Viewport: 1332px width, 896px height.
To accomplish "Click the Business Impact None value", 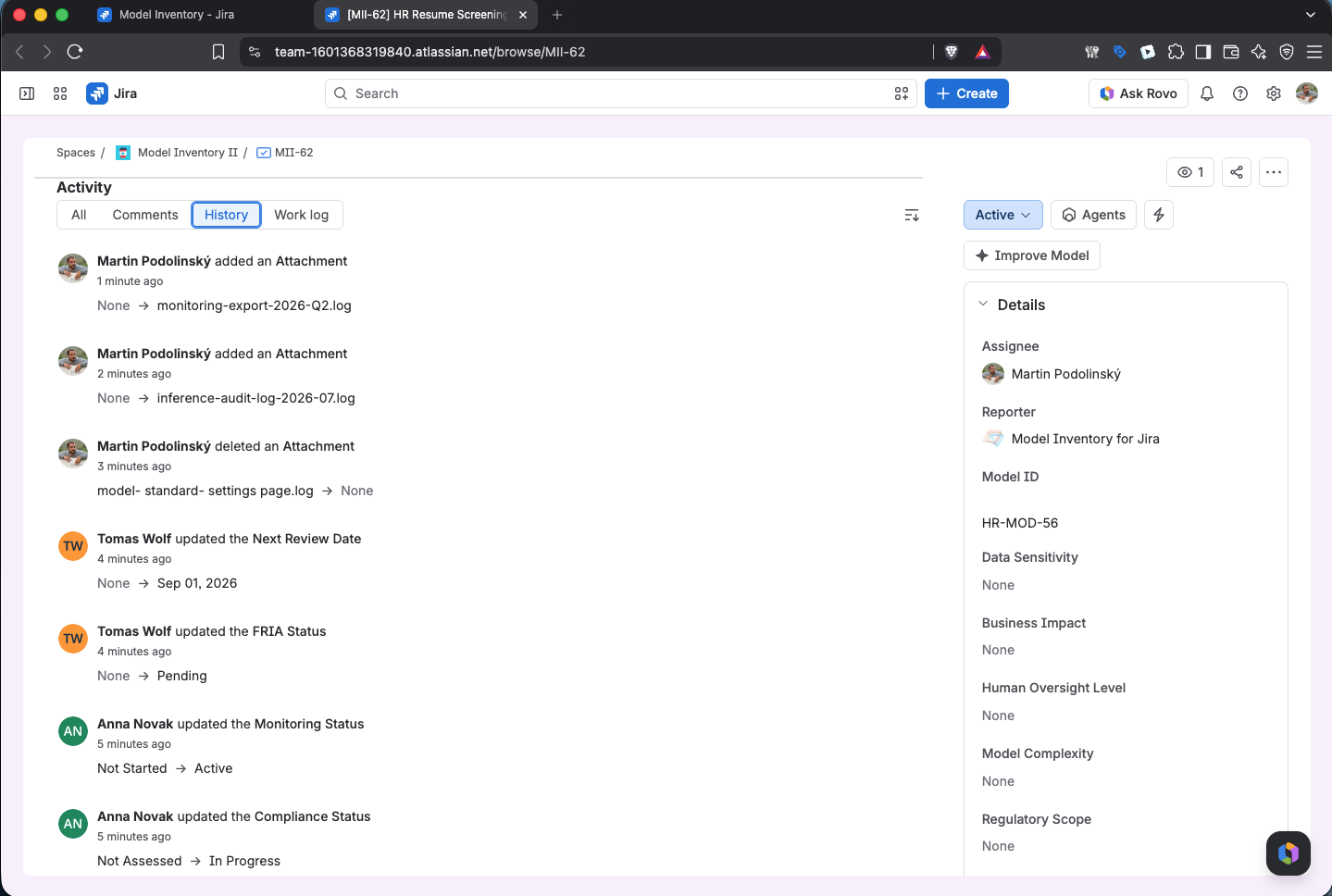I will 998,650.
